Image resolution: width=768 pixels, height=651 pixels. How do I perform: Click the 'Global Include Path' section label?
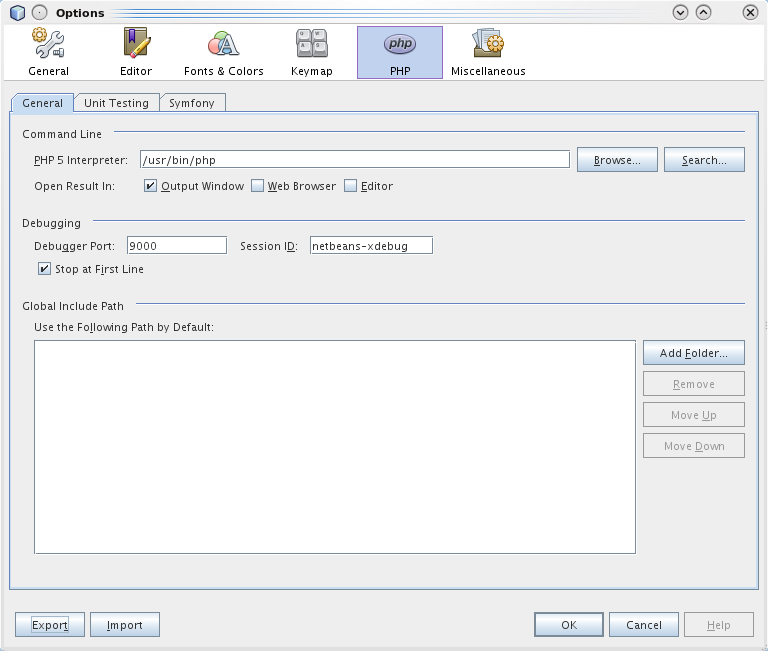73,306
